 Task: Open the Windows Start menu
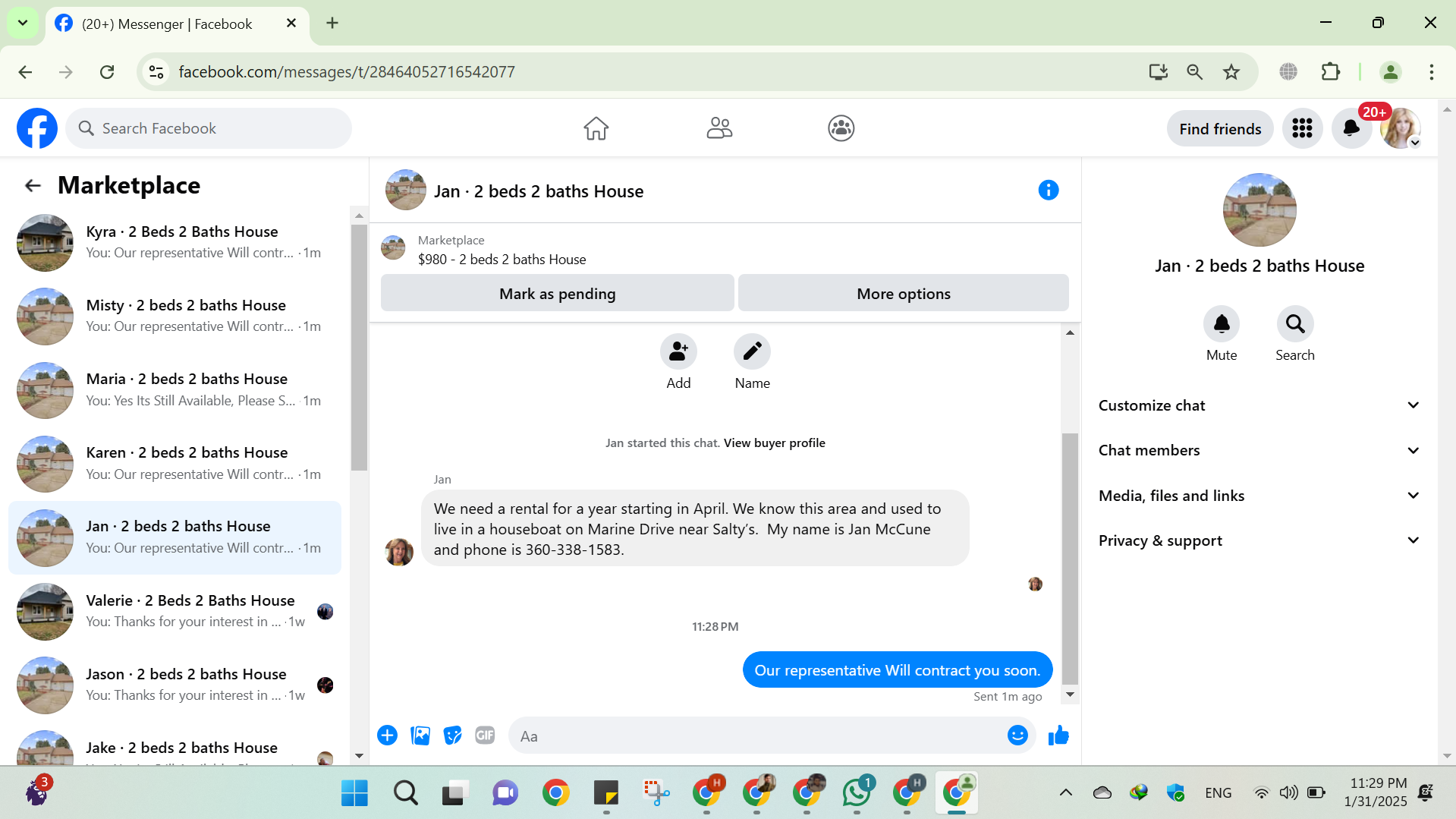click(354, 792)
